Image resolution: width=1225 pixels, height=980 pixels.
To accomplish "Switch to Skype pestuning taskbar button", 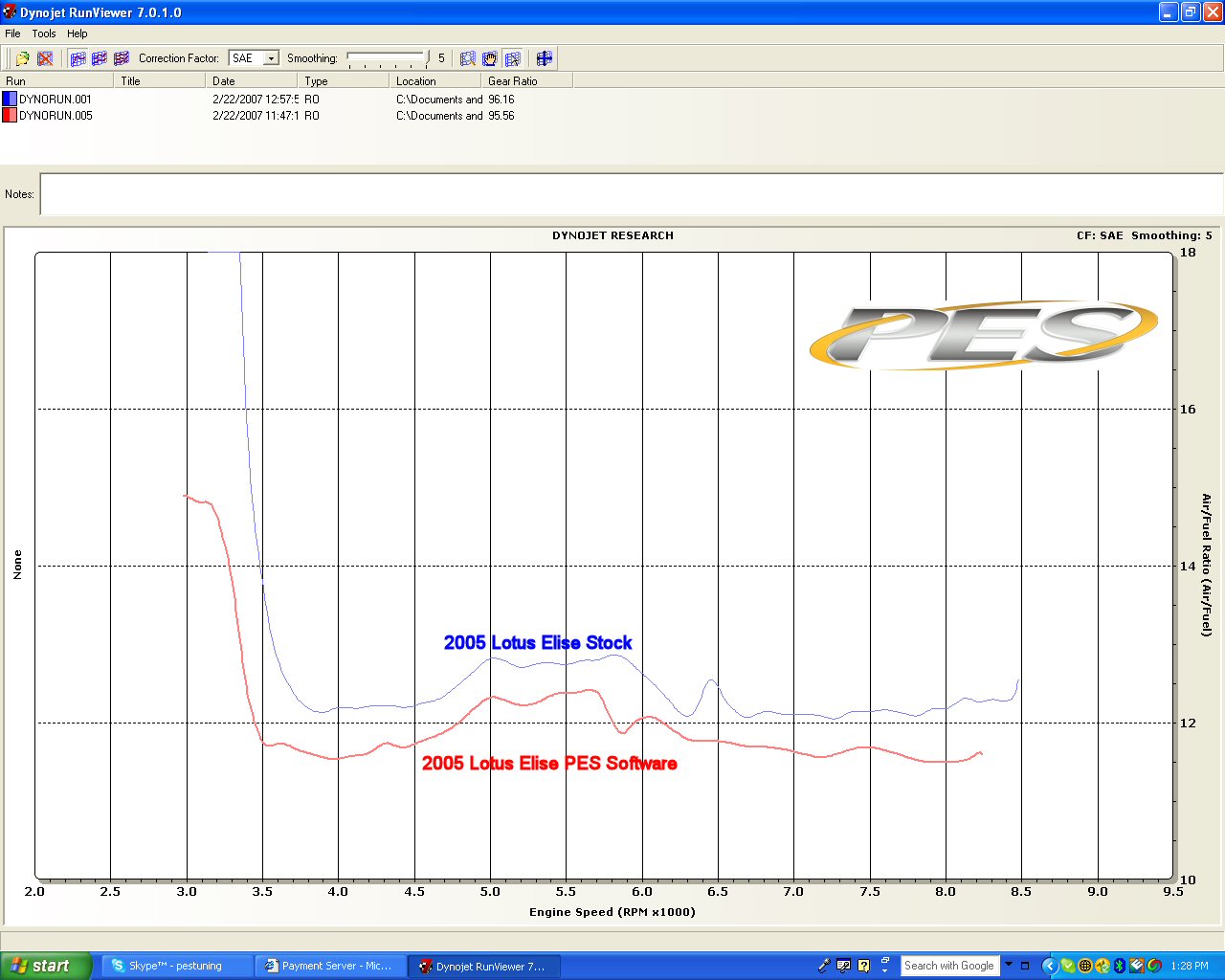I will coord(177,966).
